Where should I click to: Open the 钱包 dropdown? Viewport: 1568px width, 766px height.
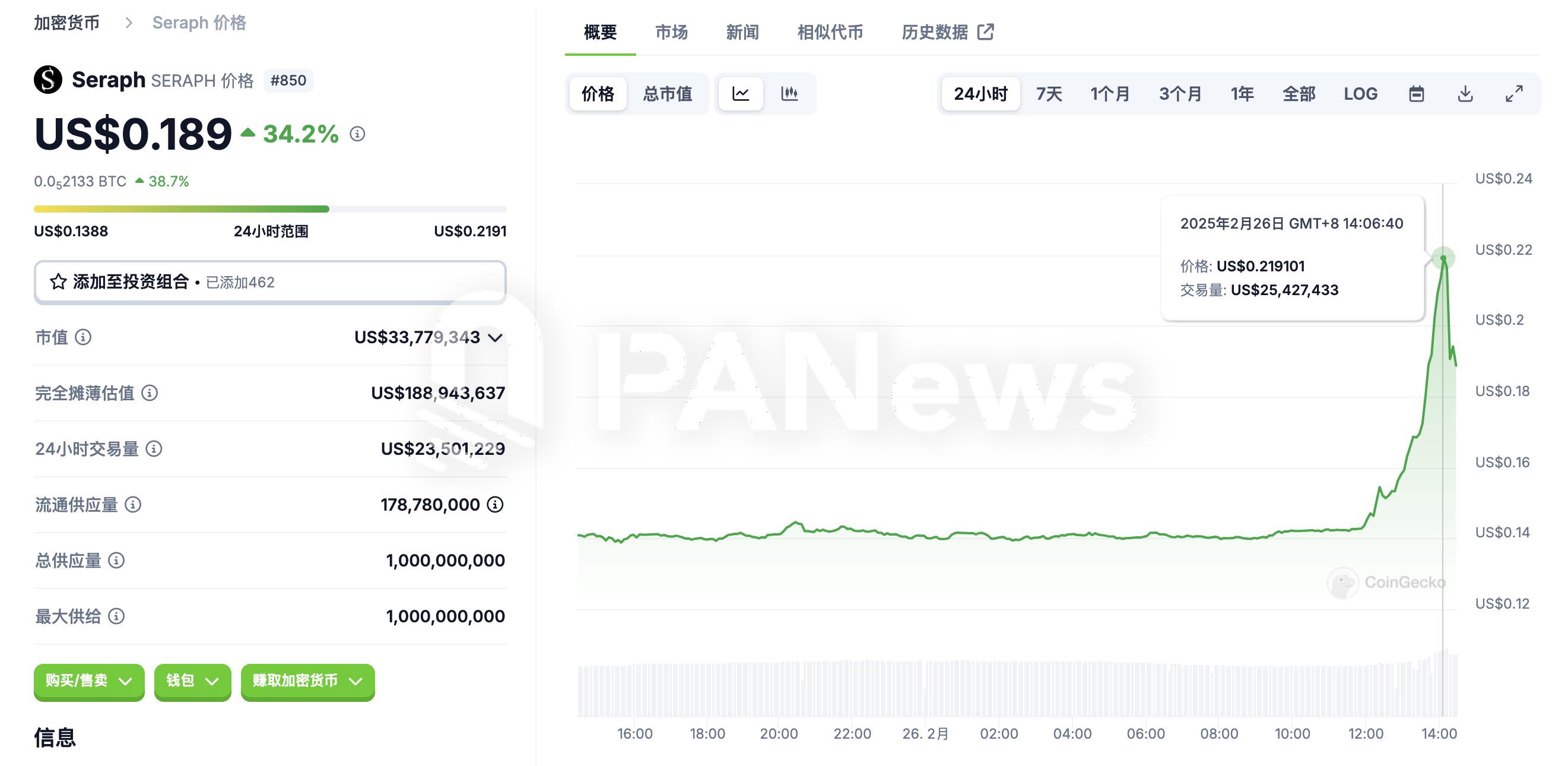(x=192, y=680)
